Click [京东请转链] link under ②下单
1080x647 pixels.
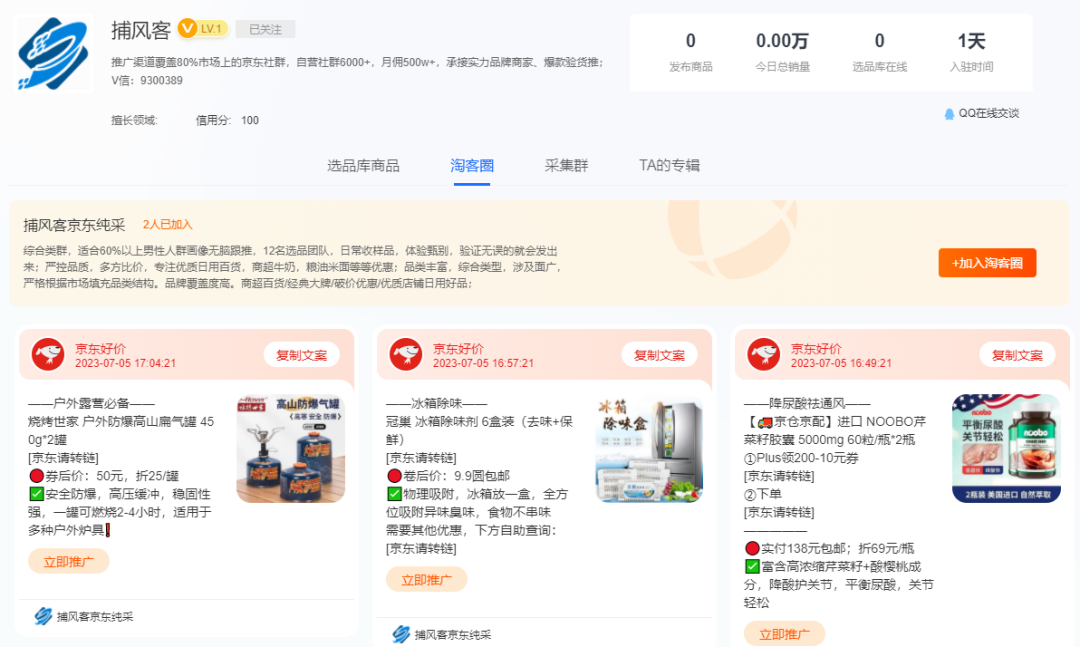pos(779,512)
